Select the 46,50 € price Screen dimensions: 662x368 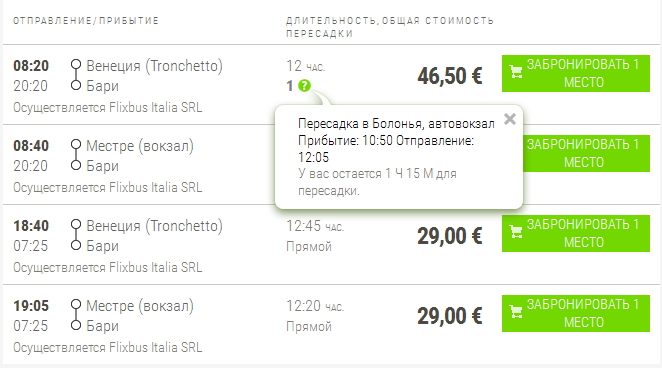(450, 76)
